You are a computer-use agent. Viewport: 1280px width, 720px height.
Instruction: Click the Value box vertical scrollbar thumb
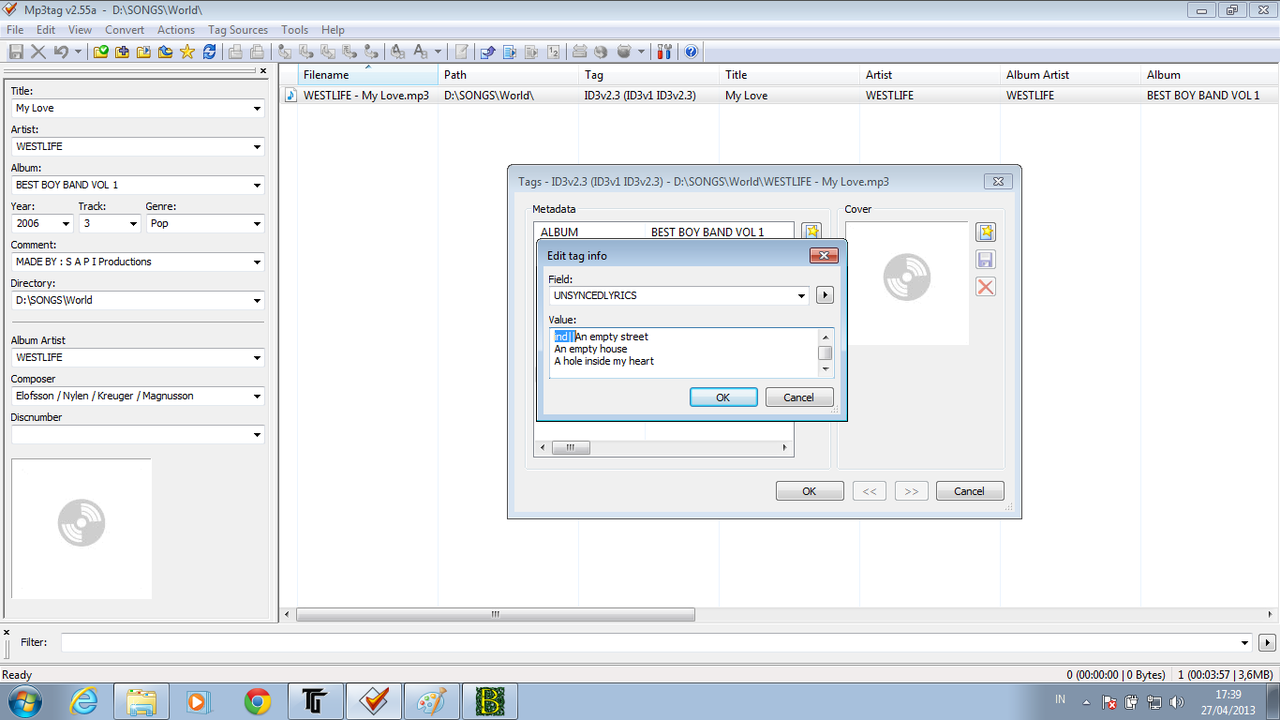[x=825, y=352]
